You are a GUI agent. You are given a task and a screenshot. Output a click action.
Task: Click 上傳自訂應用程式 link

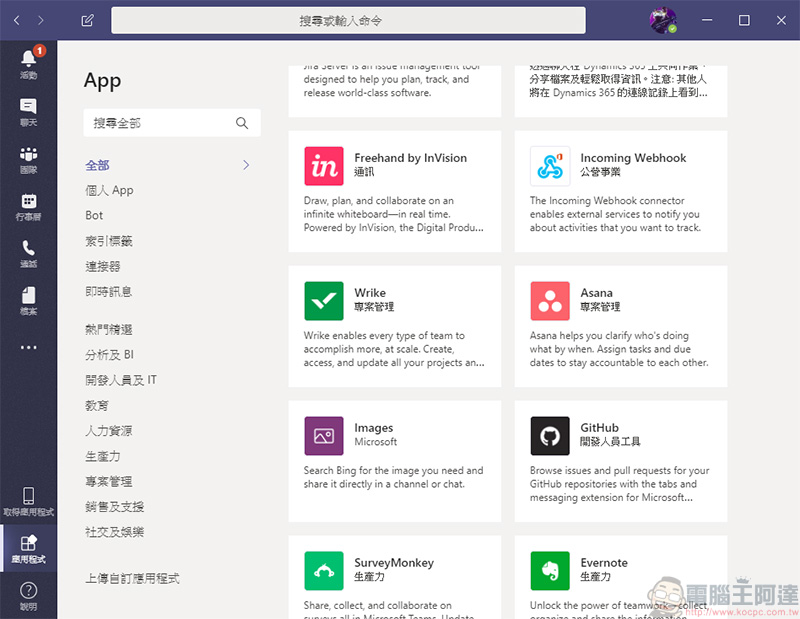click(132, 578)
